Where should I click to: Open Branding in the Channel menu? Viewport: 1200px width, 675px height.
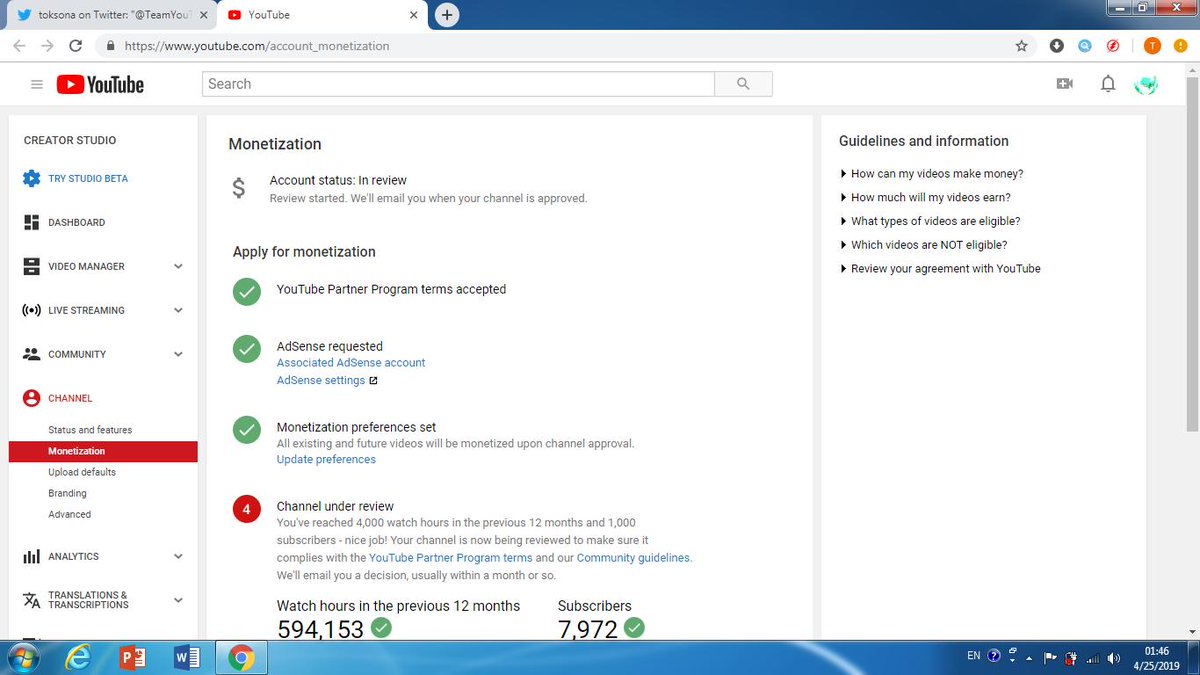point(67,493)
